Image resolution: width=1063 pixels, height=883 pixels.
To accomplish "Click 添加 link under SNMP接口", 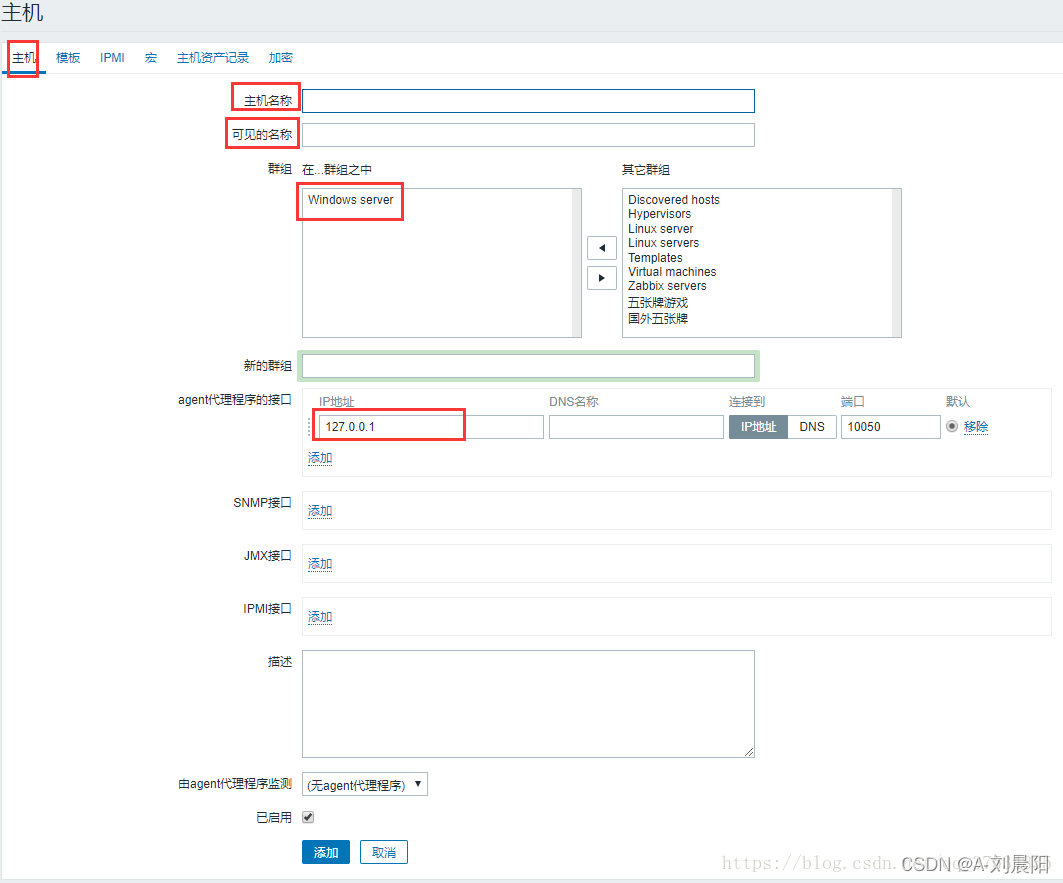I will click(320, 511).
